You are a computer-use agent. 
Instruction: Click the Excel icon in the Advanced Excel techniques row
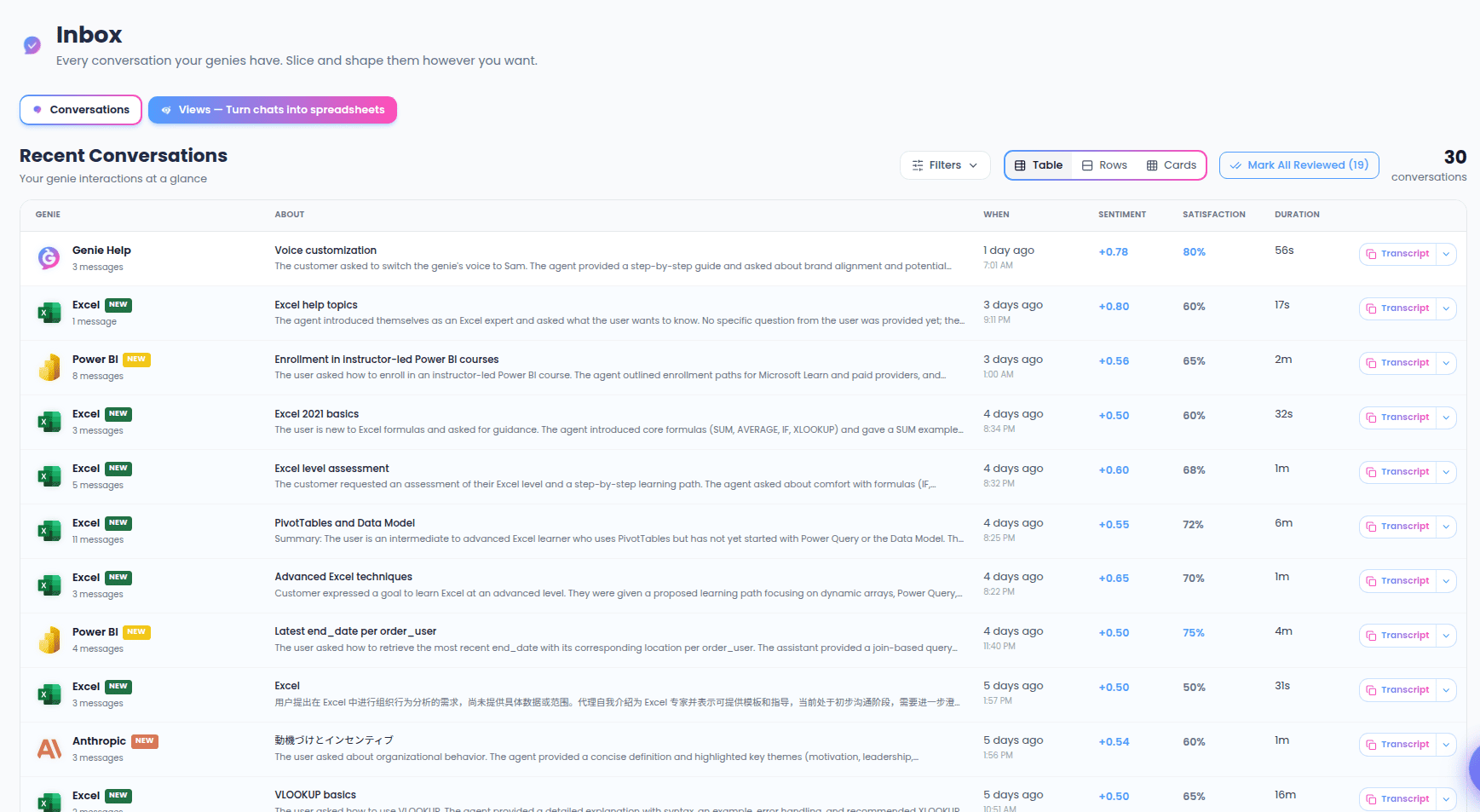[x=49, y=585]
